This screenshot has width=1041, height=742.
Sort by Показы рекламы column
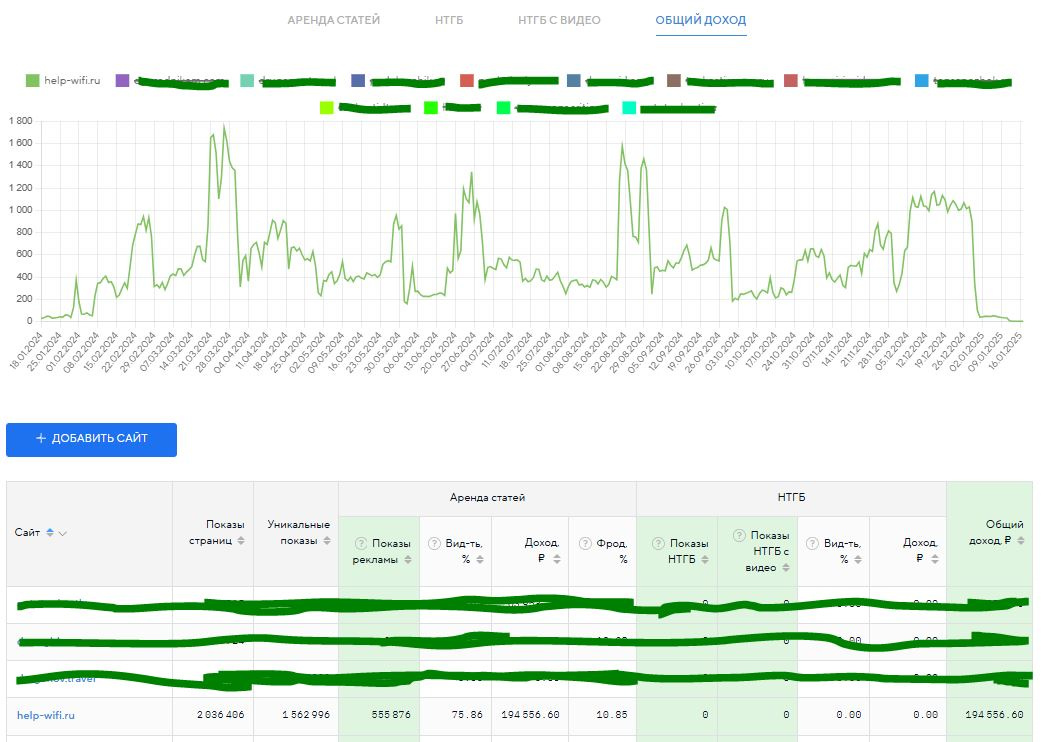coord(408,559)
